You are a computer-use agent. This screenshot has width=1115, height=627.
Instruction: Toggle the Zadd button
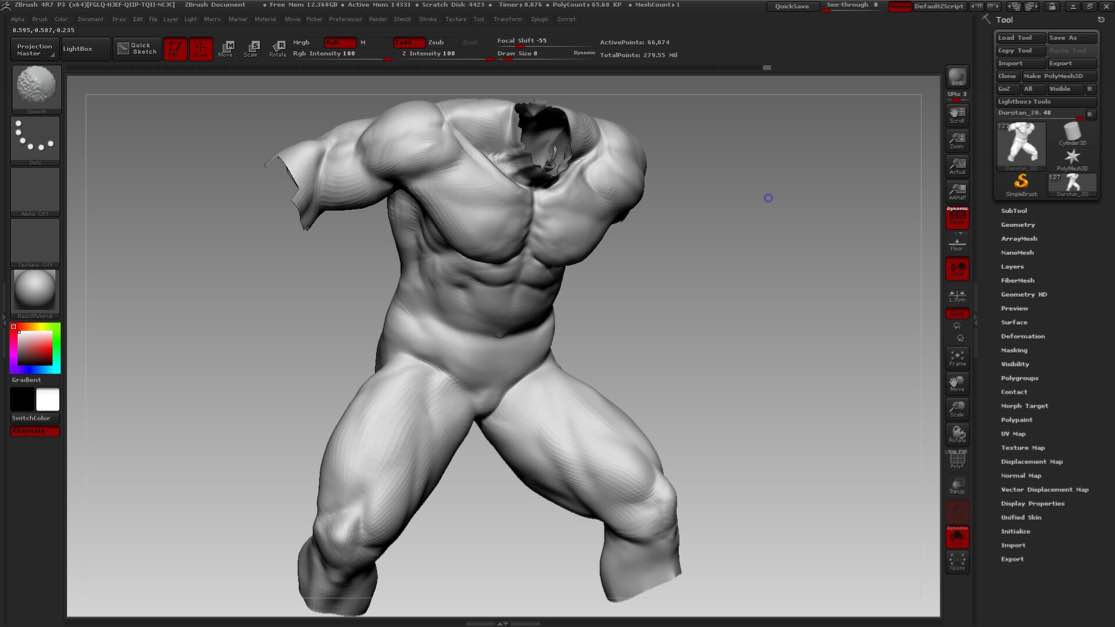409,43
